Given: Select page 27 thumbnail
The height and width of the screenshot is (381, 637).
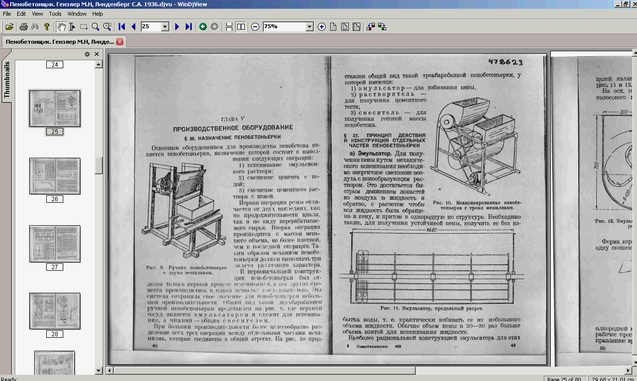Looking at the screenshot, I should click(55, 244).
